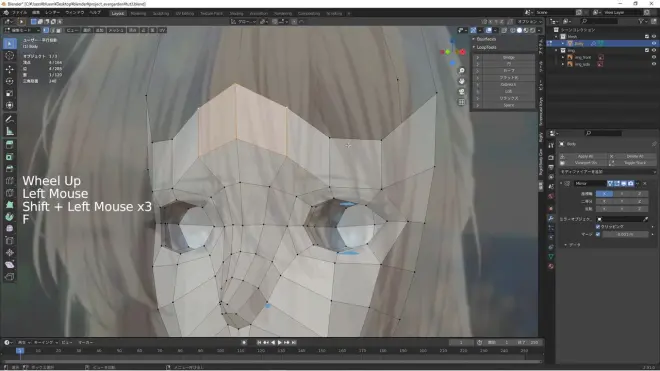Expand the img_front tree item
This screenshot has width=660, height=371.
563,57
